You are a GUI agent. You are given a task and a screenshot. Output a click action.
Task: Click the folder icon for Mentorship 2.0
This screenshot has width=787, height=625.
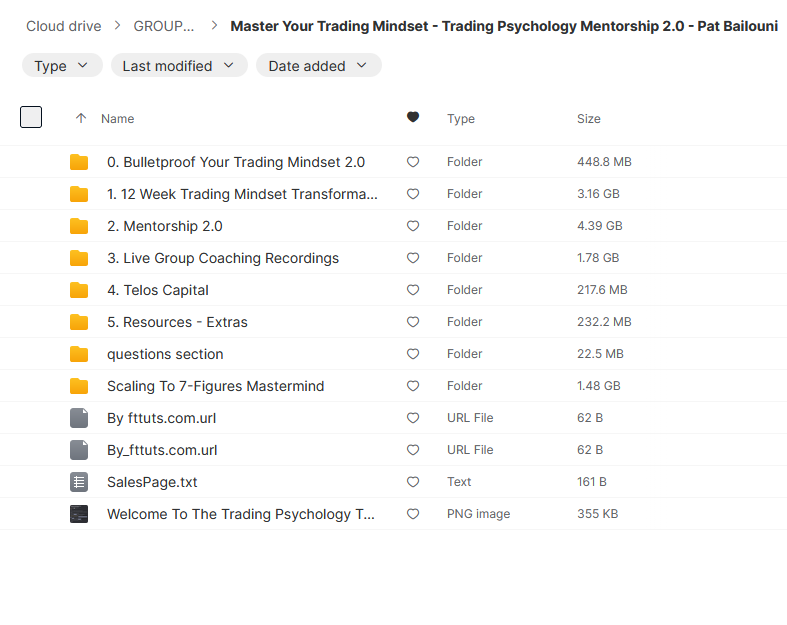(79, 226)
